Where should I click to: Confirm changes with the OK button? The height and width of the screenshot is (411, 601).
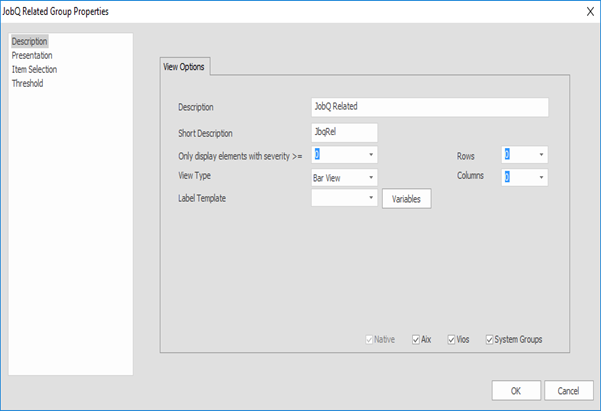[515, 390]
